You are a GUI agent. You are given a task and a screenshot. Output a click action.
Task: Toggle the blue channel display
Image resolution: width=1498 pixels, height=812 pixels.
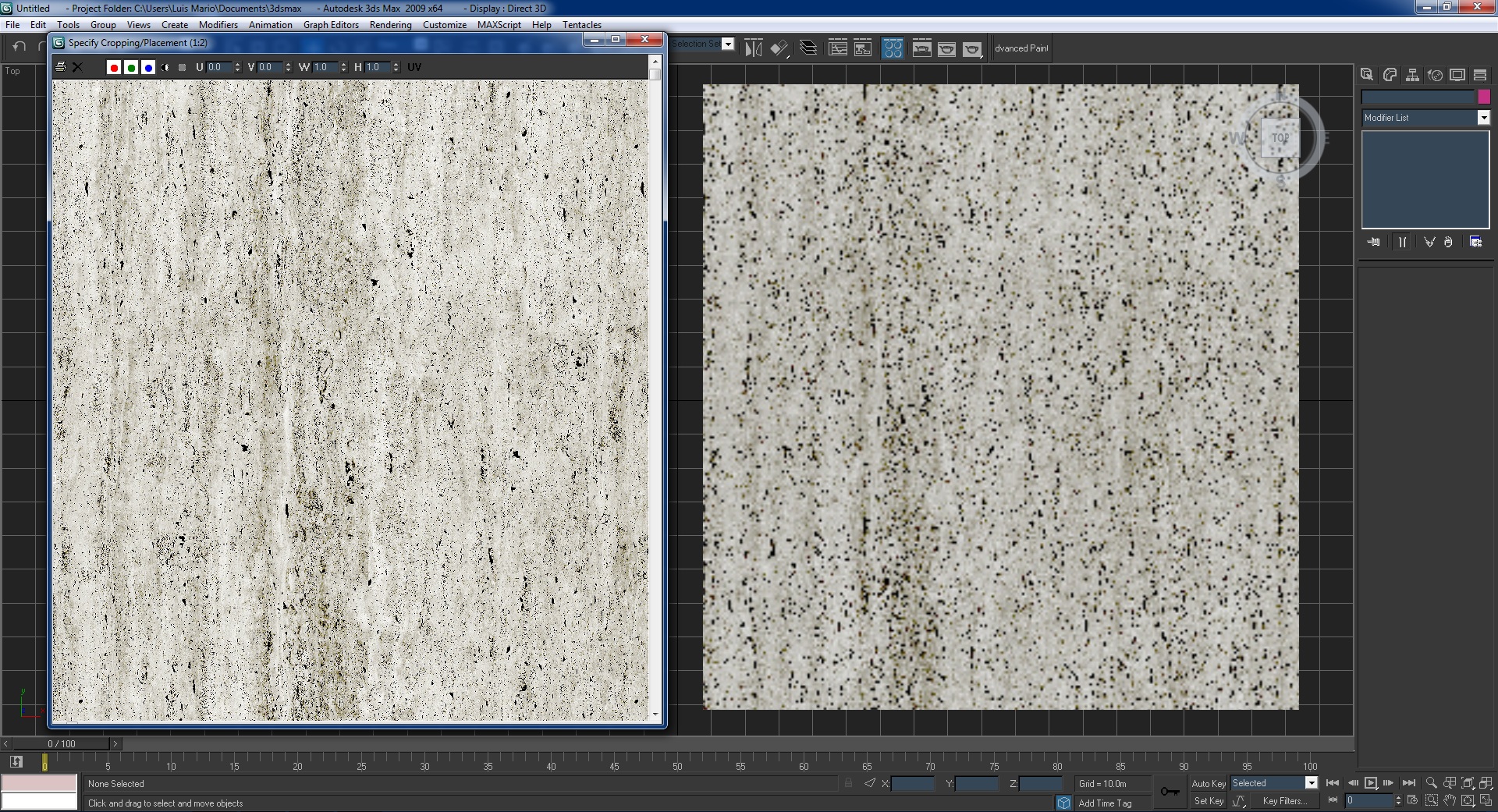[x=148, y=68]
